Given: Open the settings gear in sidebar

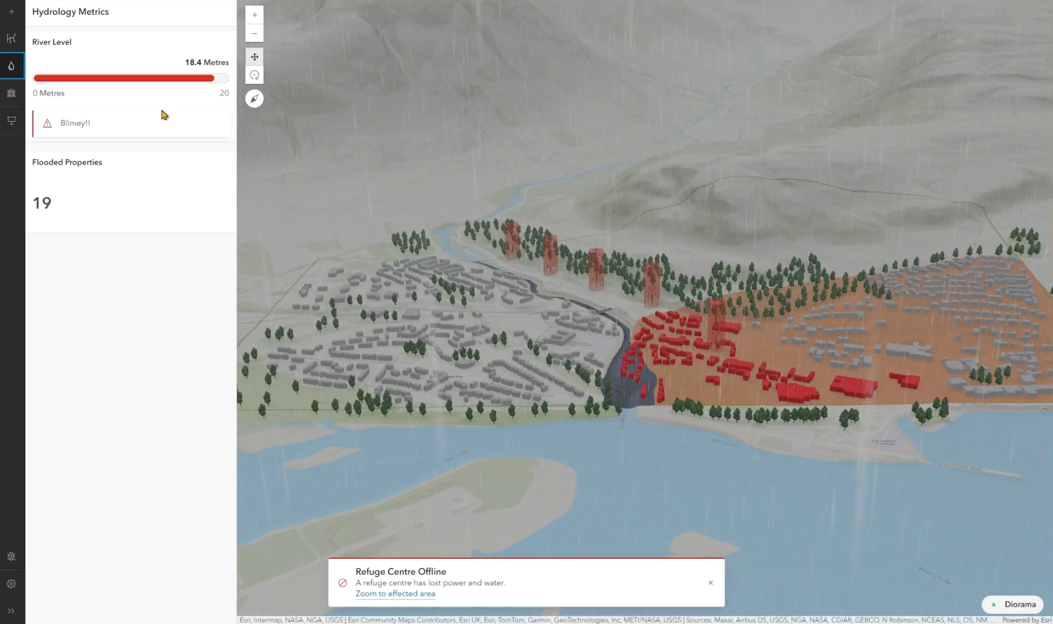Looking at the screenshot, I should (10, 556).
